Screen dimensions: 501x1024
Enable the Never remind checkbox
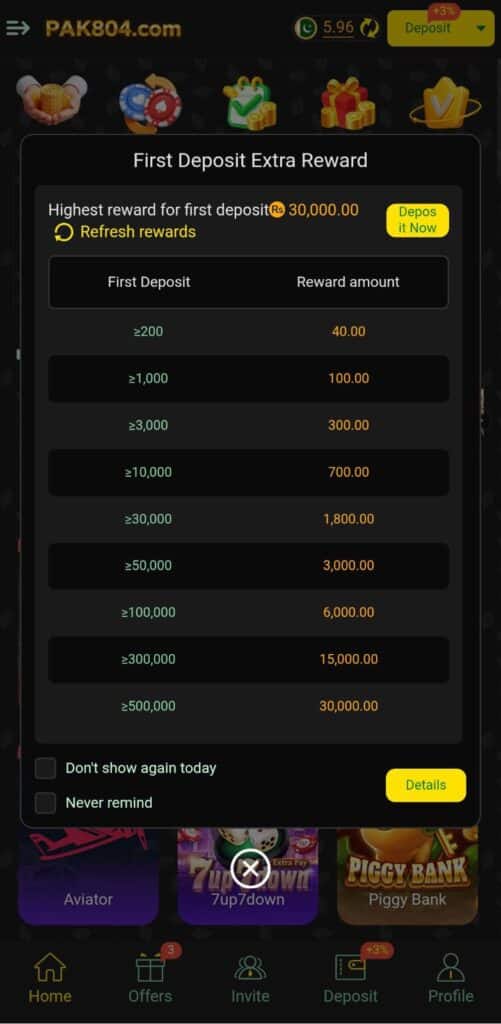click(45, 803)
